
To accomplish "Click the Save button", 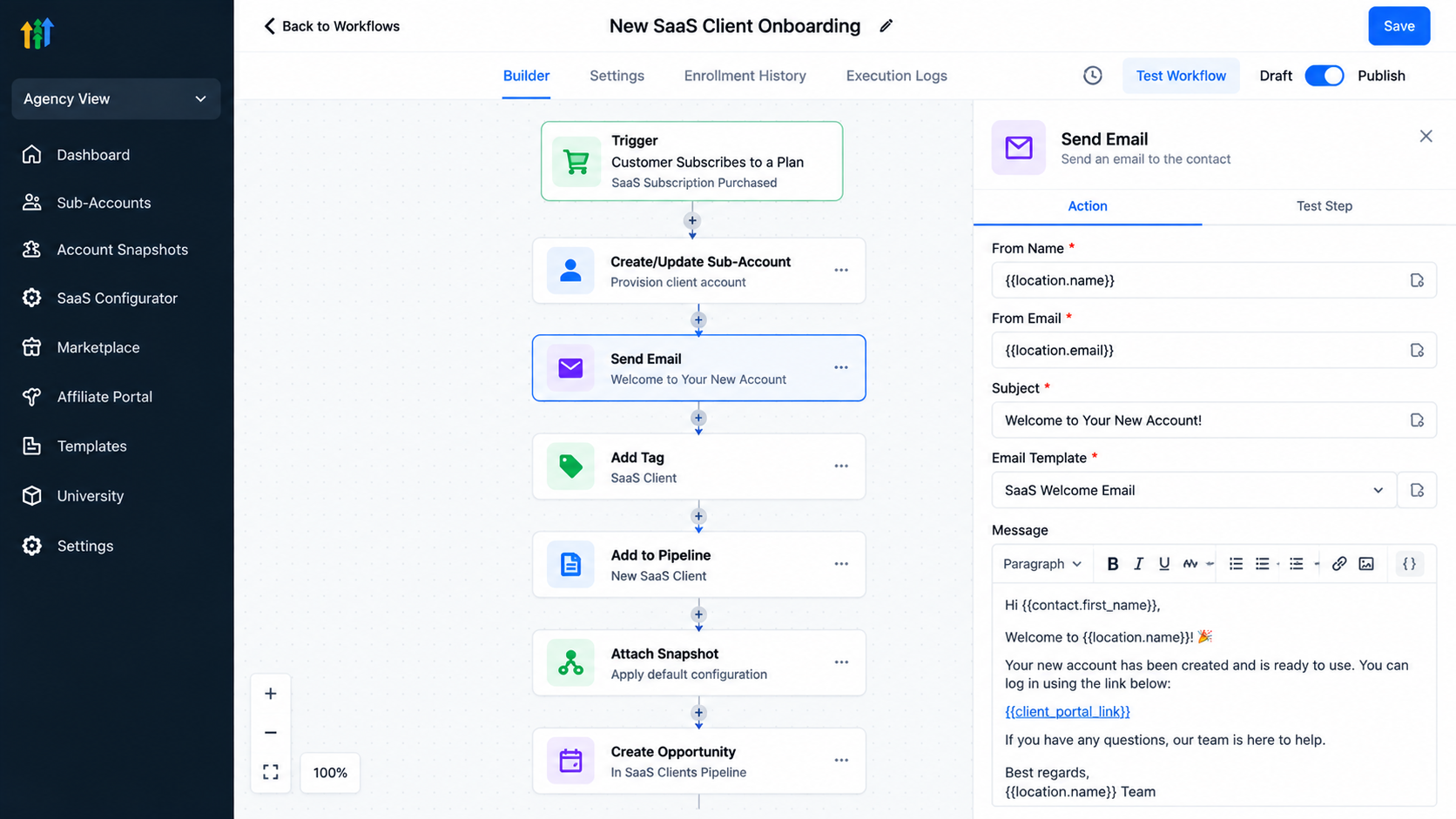I will coord(1399,26).
